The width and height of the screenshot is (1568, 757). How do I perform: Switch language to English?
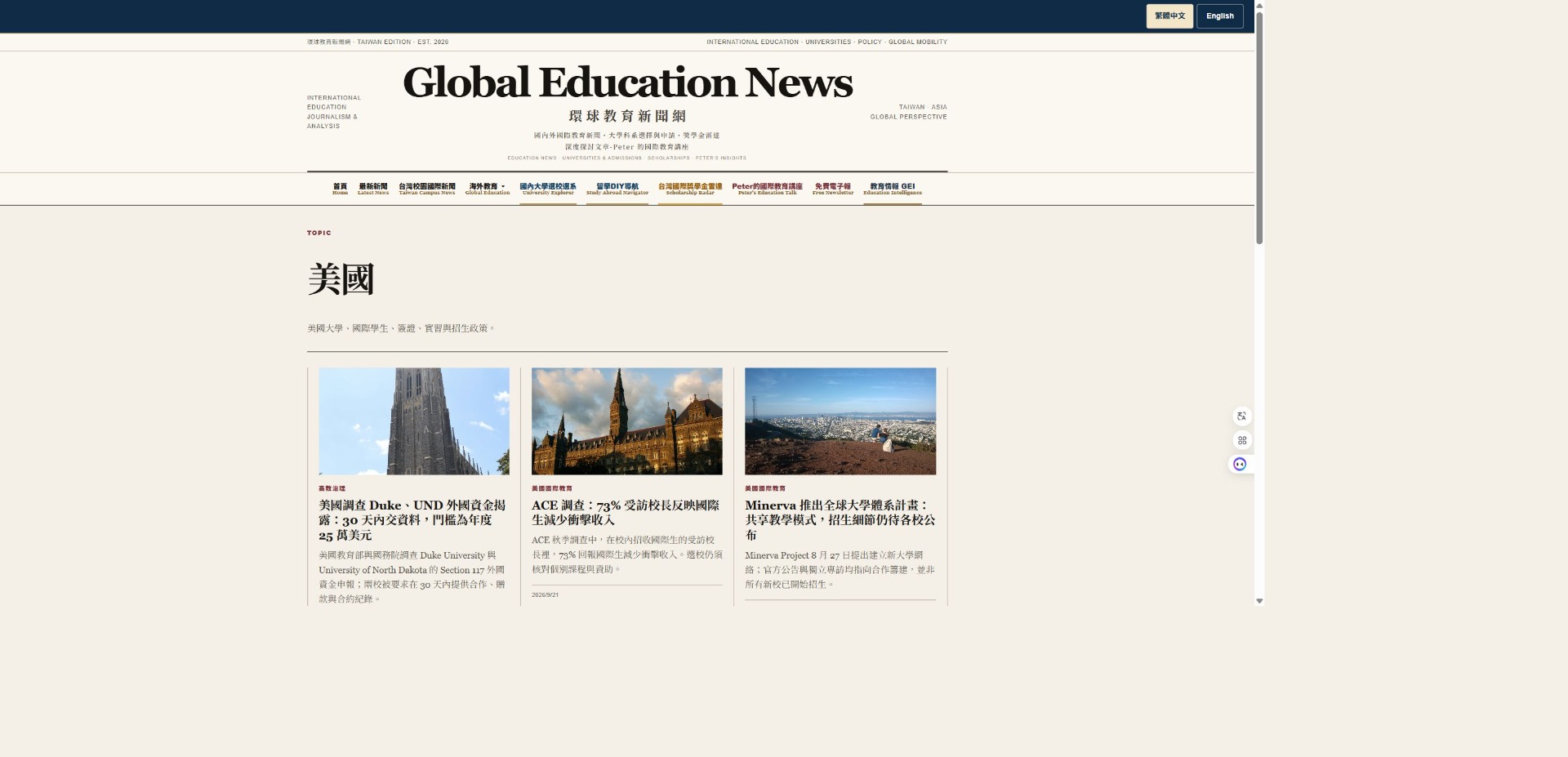point(1219,16)
